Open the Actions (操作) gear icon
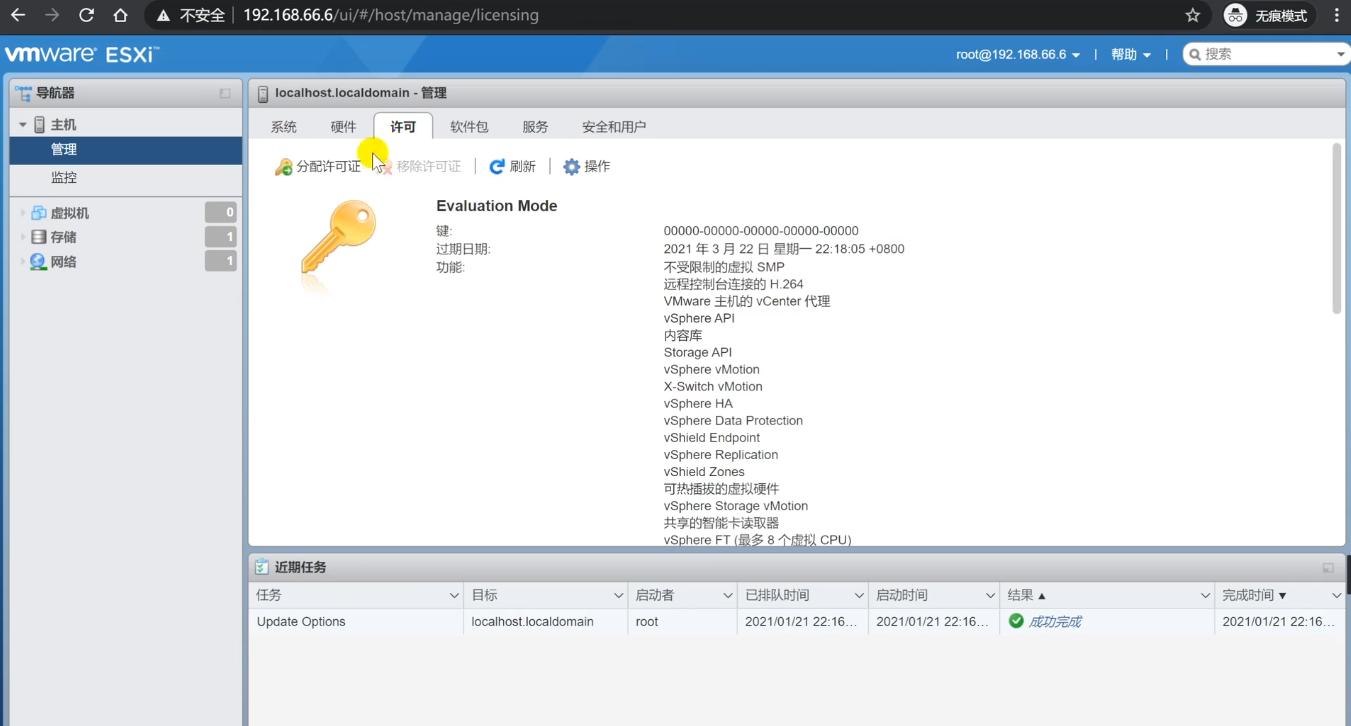 tap(571, 167)
